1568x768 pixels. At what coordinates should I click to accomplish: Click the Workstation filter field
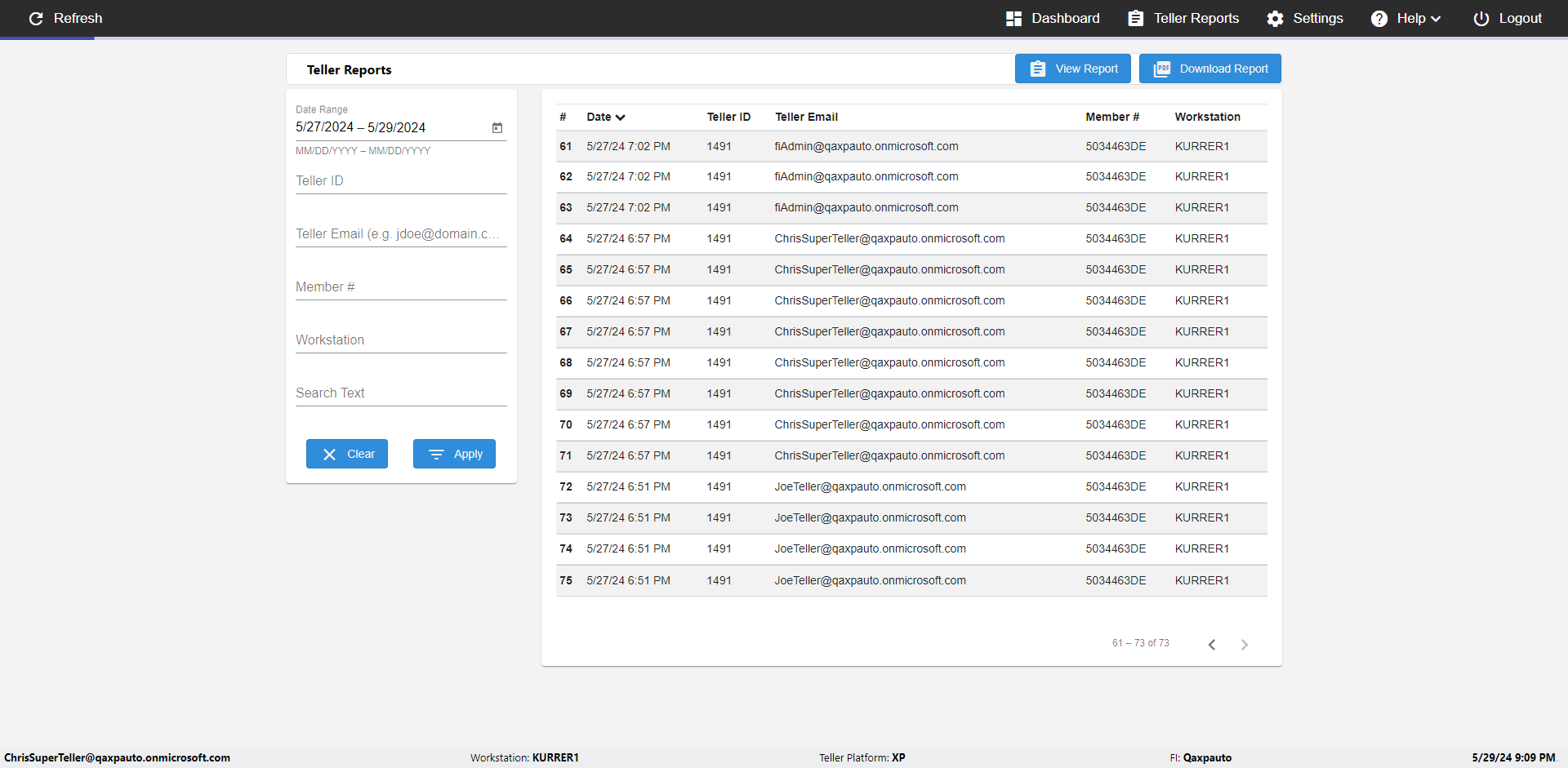401,340
